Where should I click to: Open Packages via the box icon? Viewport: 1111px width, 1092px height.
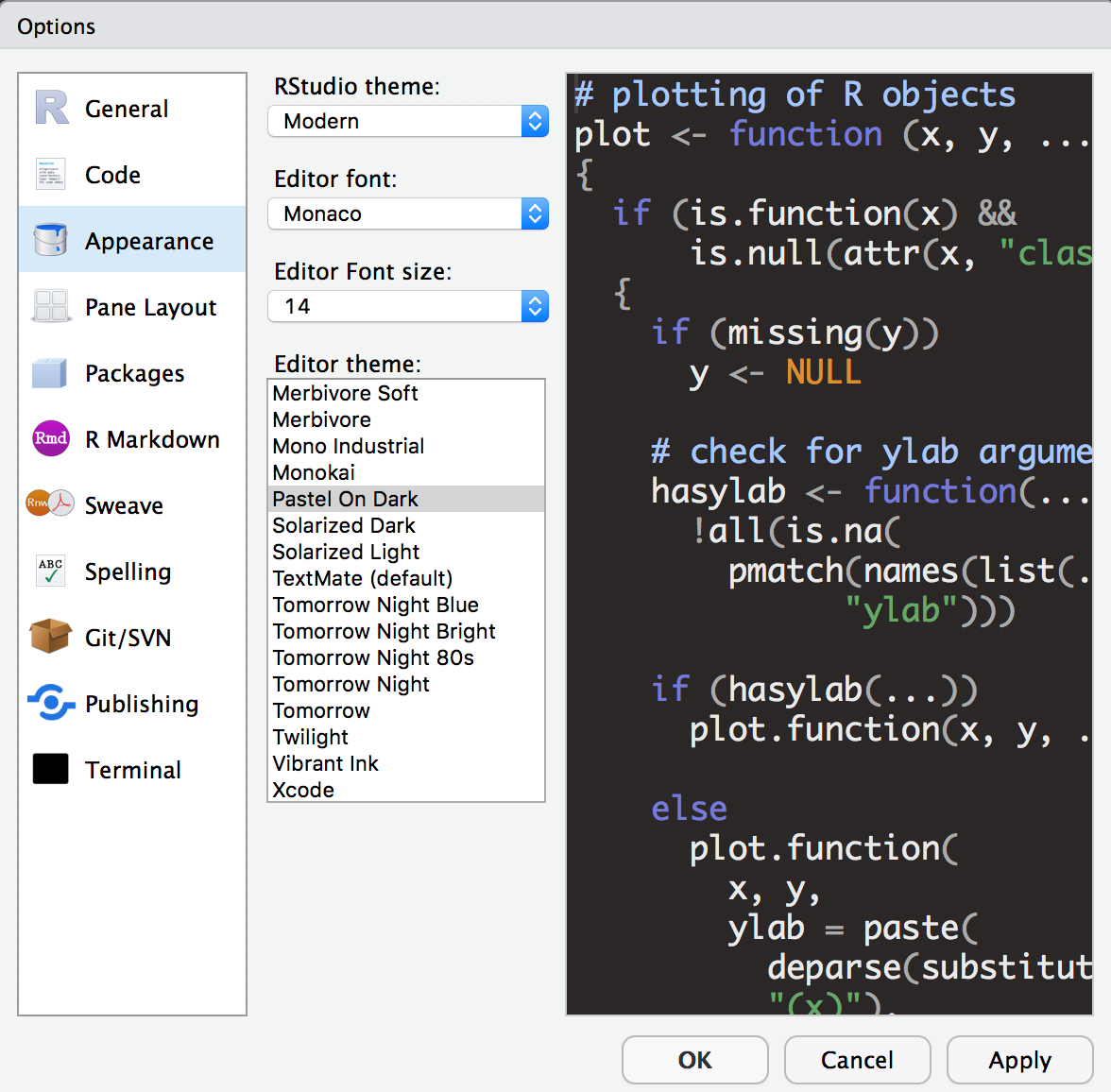pyautogui.click(x=50, y=373)
